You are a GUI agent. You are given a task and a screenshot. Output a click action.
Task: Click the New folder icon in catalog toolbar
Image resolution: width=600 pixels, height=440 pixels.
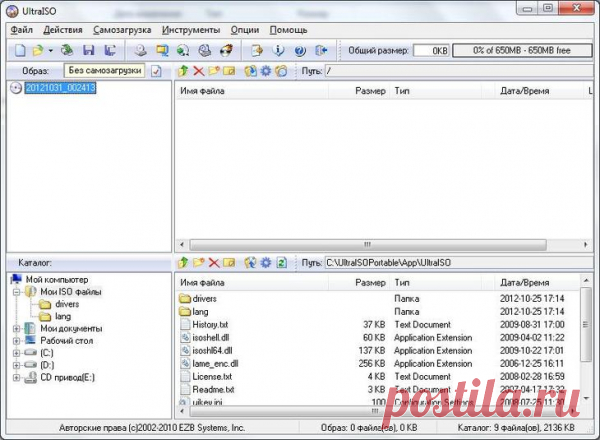pos(199,262)
